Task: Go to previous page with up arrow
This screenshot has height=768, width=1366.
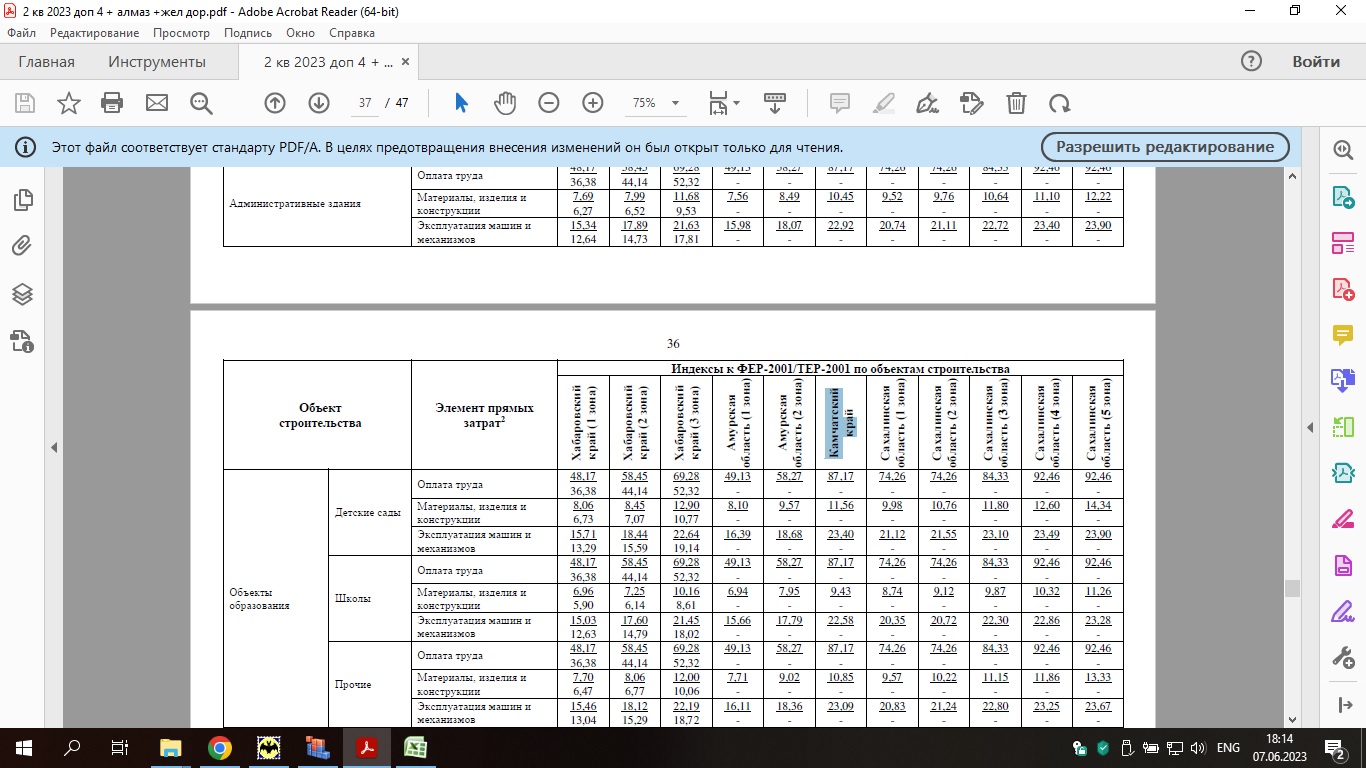Action: click(275, 103)
